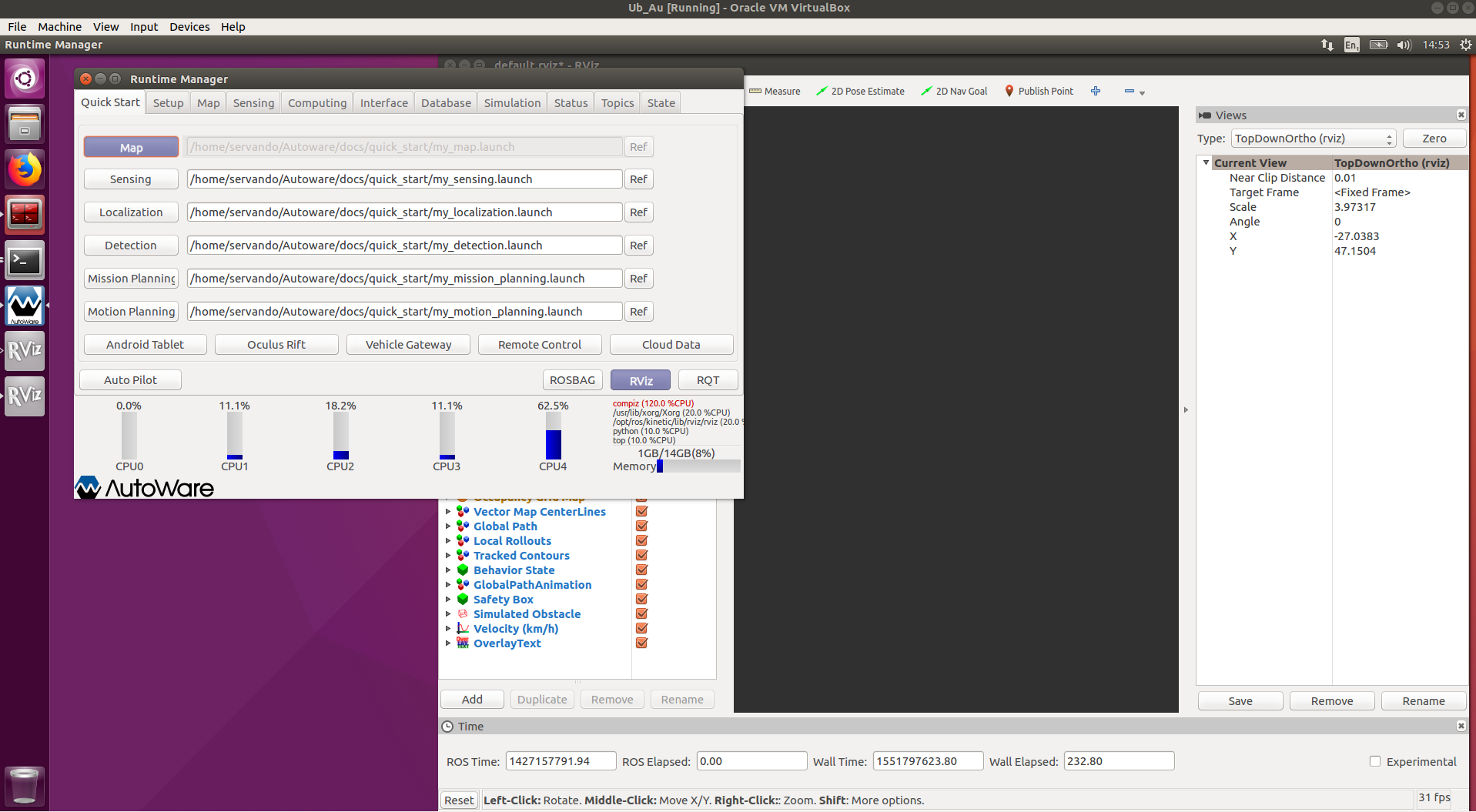Uncheck the Safety Box checkbox
Image resolution: width=1476 pixels, height=812 pixels.
pyautogui.click(x=641, y=599)
